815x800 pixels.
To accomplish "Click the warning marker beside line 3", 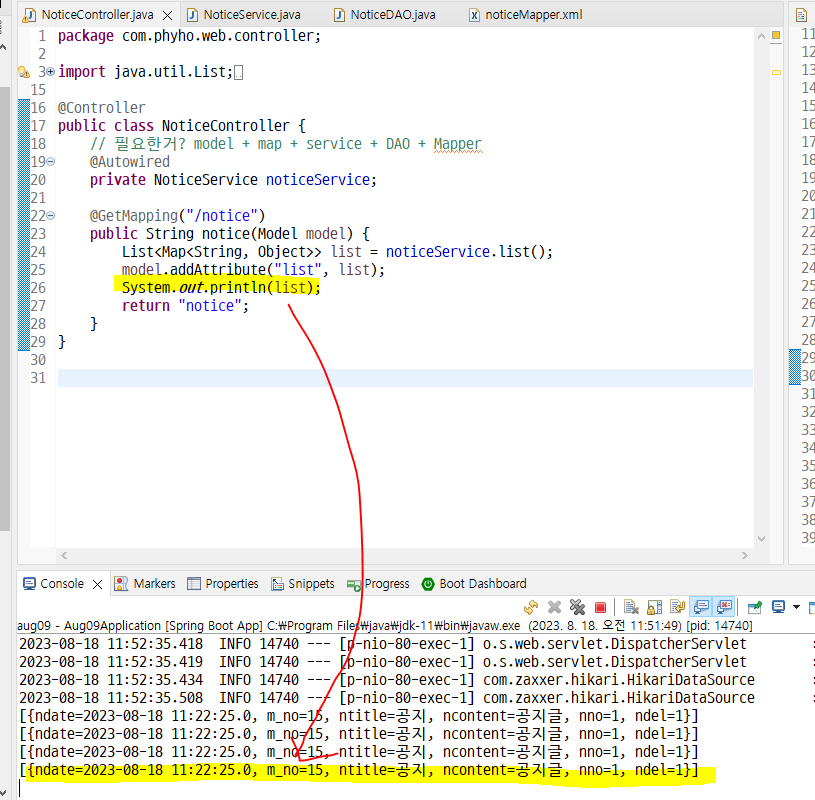I will tap(24, 72).
